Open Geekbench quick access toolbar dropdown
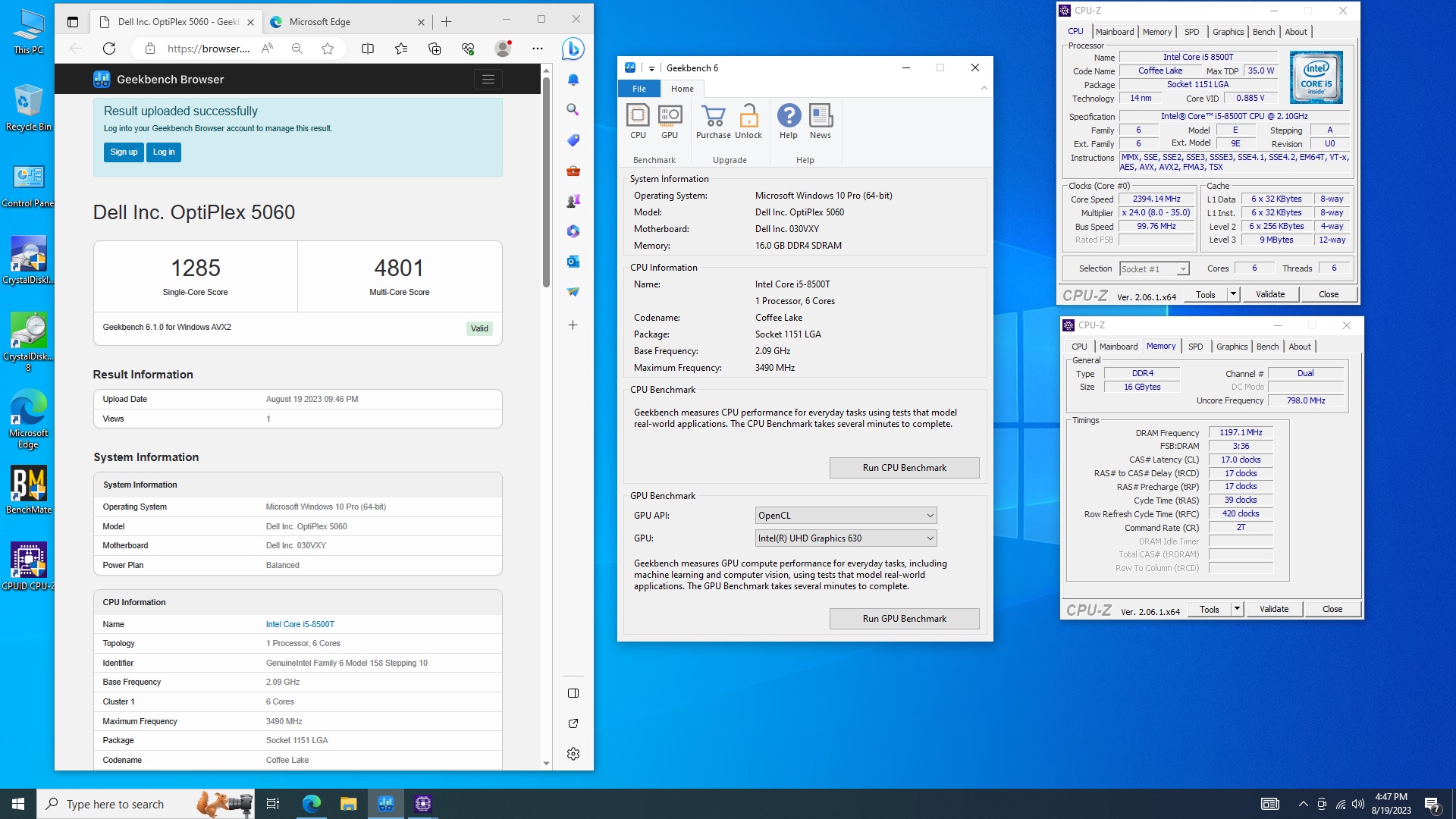The image size is (1456, 819). click(x=651, y=68)
